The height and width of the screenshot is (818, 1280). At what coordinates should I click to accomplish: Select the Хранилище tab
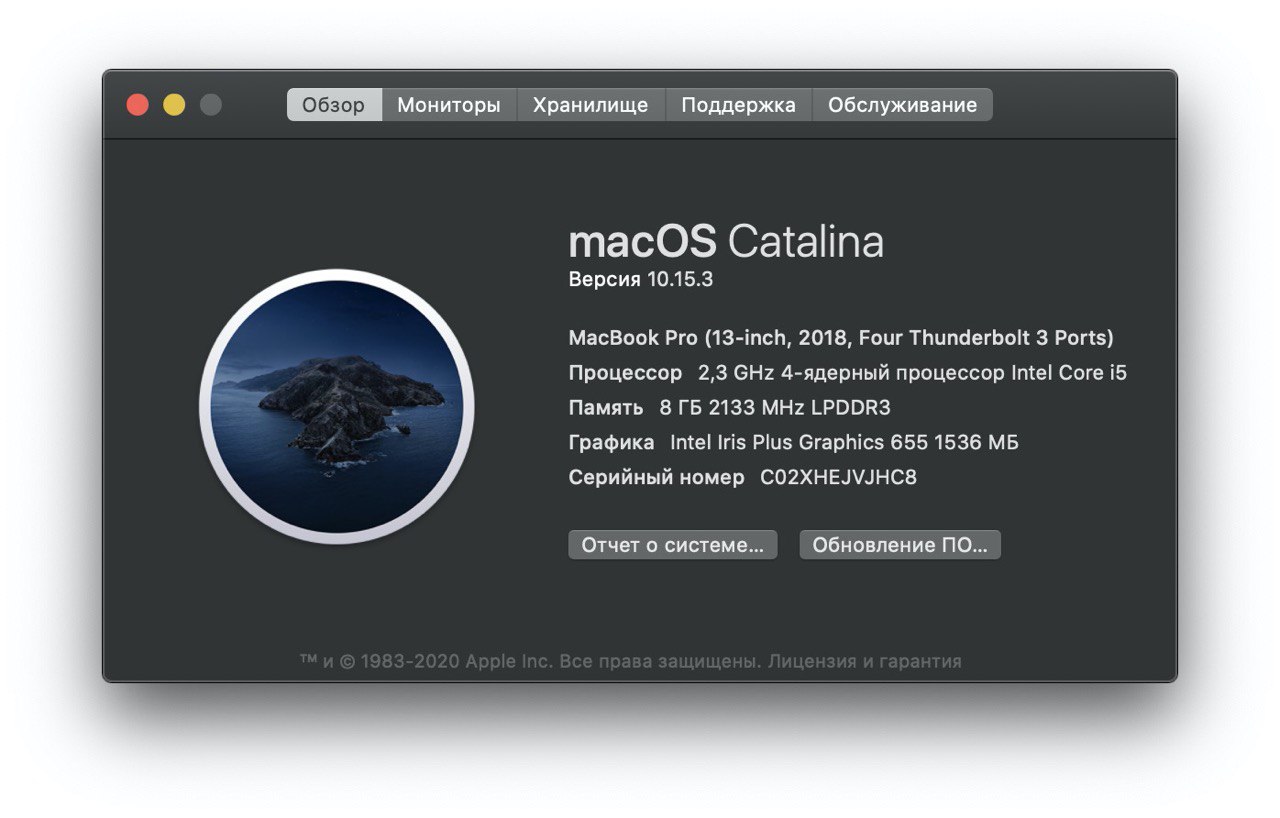[590, 105]
